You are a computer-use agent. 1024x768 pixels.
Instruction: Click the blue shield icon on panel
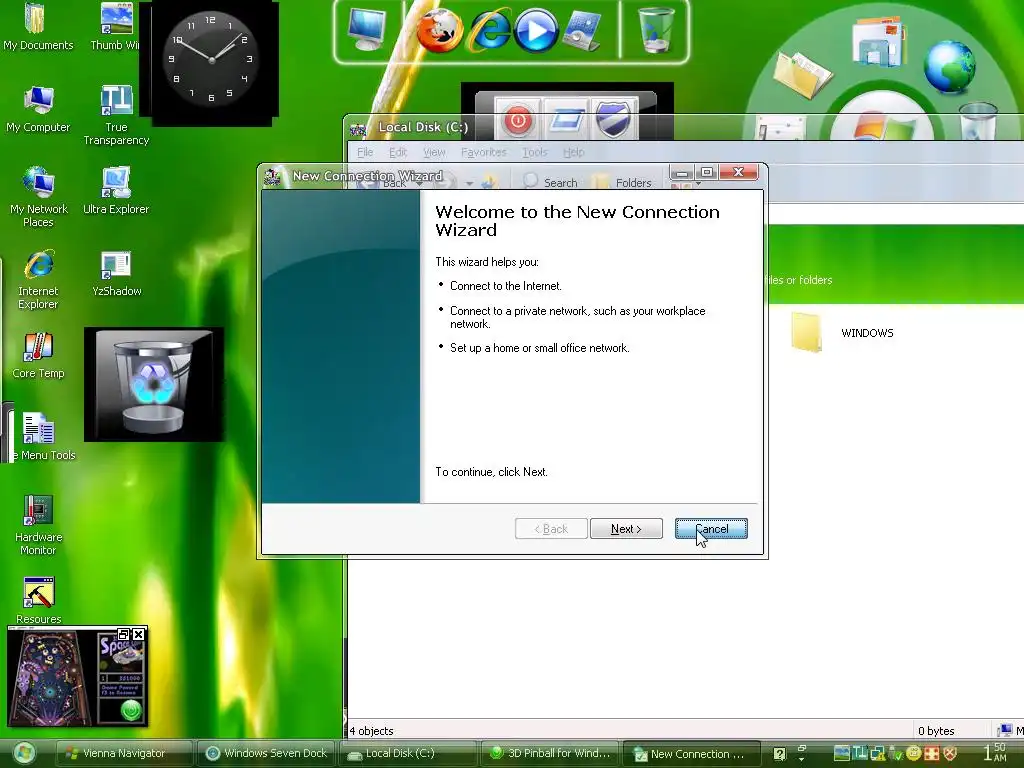point(613,119)
